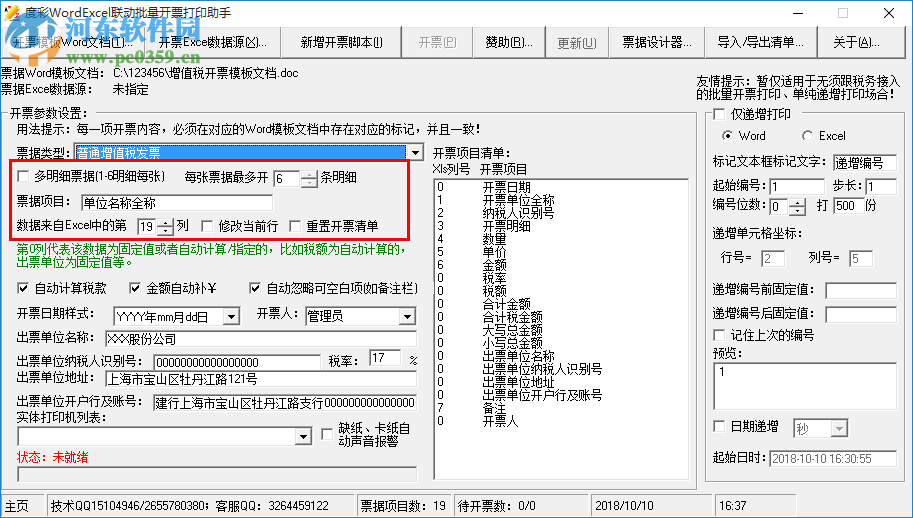Viewport: 913px width, 518px height.
Task: Click 编号位数 spinner arrows
Action: 798,206
